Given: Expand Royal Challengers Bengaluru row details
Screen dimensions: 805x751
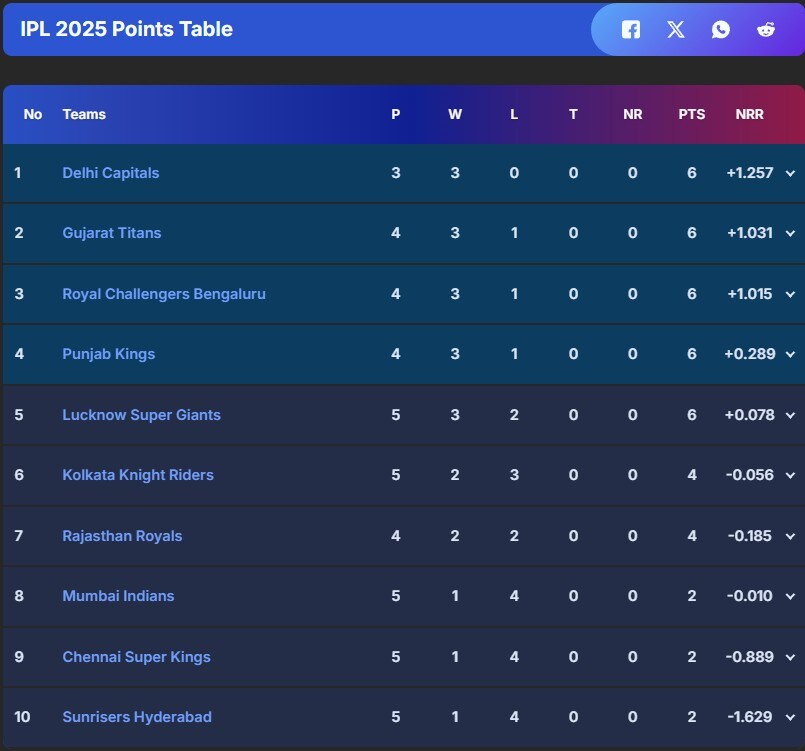Looking at the screenshot, I should [790, 294].
